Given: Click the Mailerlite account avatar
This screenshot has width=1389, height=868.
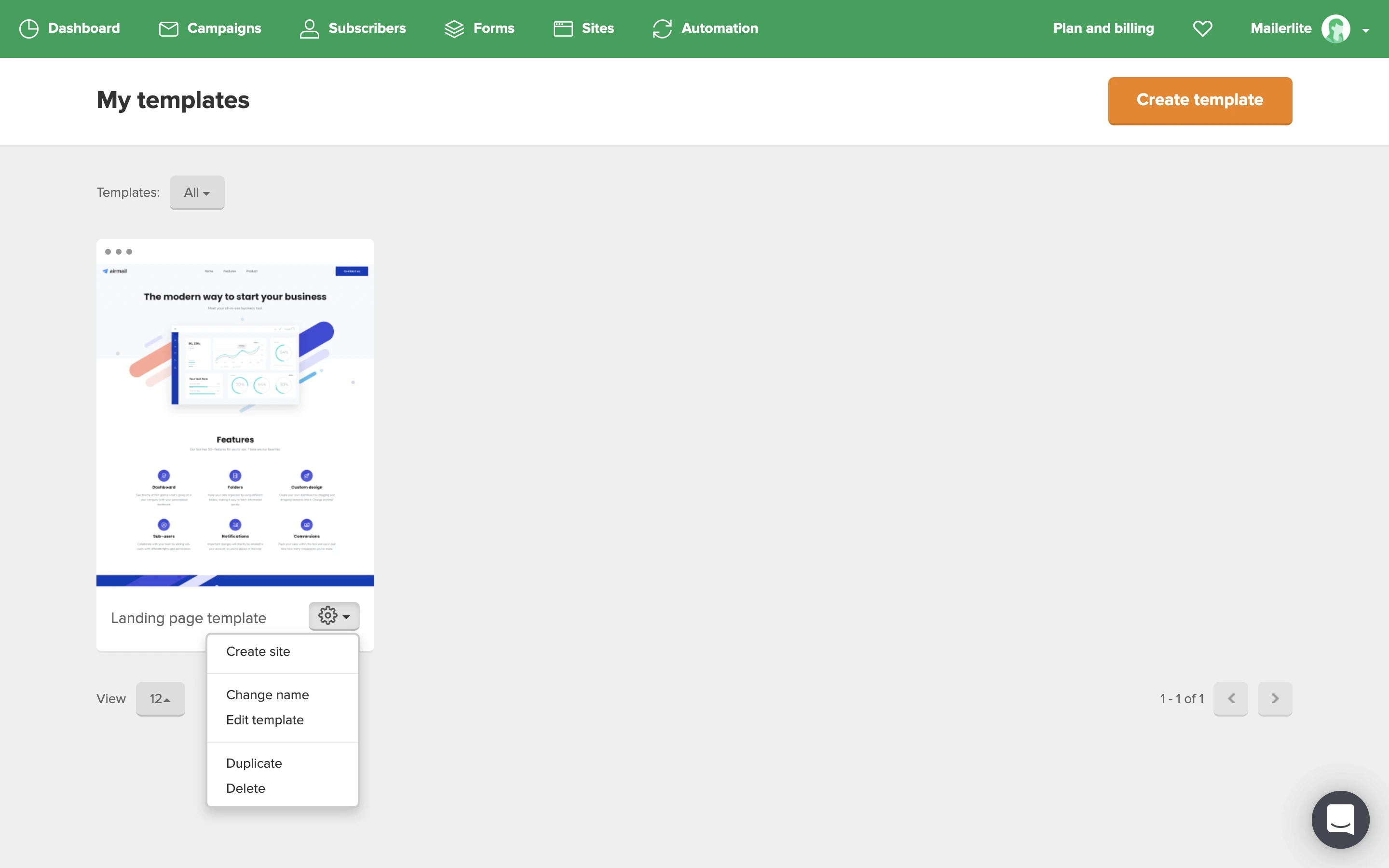Looking at the screenshot, I should pyautogui.click(x=1335, y=29).
